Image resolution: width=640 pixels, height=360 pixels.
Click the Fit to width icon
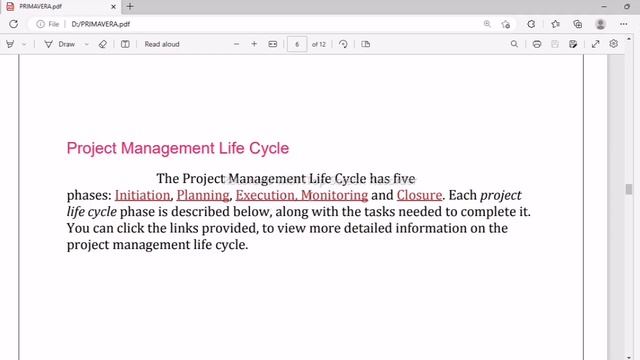[273, 44]
